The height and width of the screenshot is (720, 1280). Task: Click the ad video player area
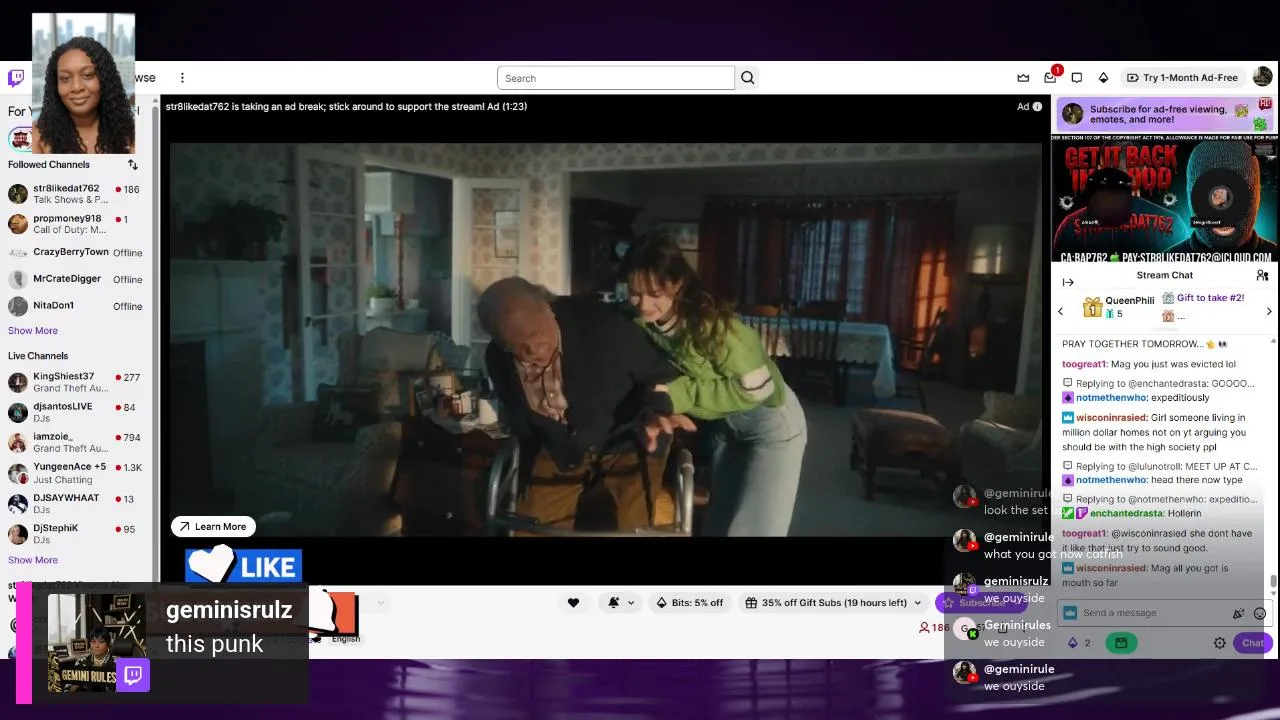pyautogui.click(x=605, y=340)
